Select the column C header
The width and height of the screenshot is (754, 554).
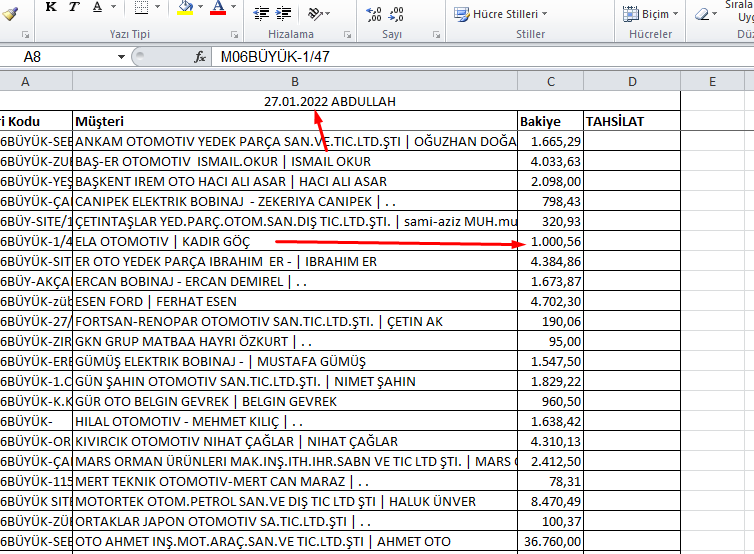coord(550,81)
